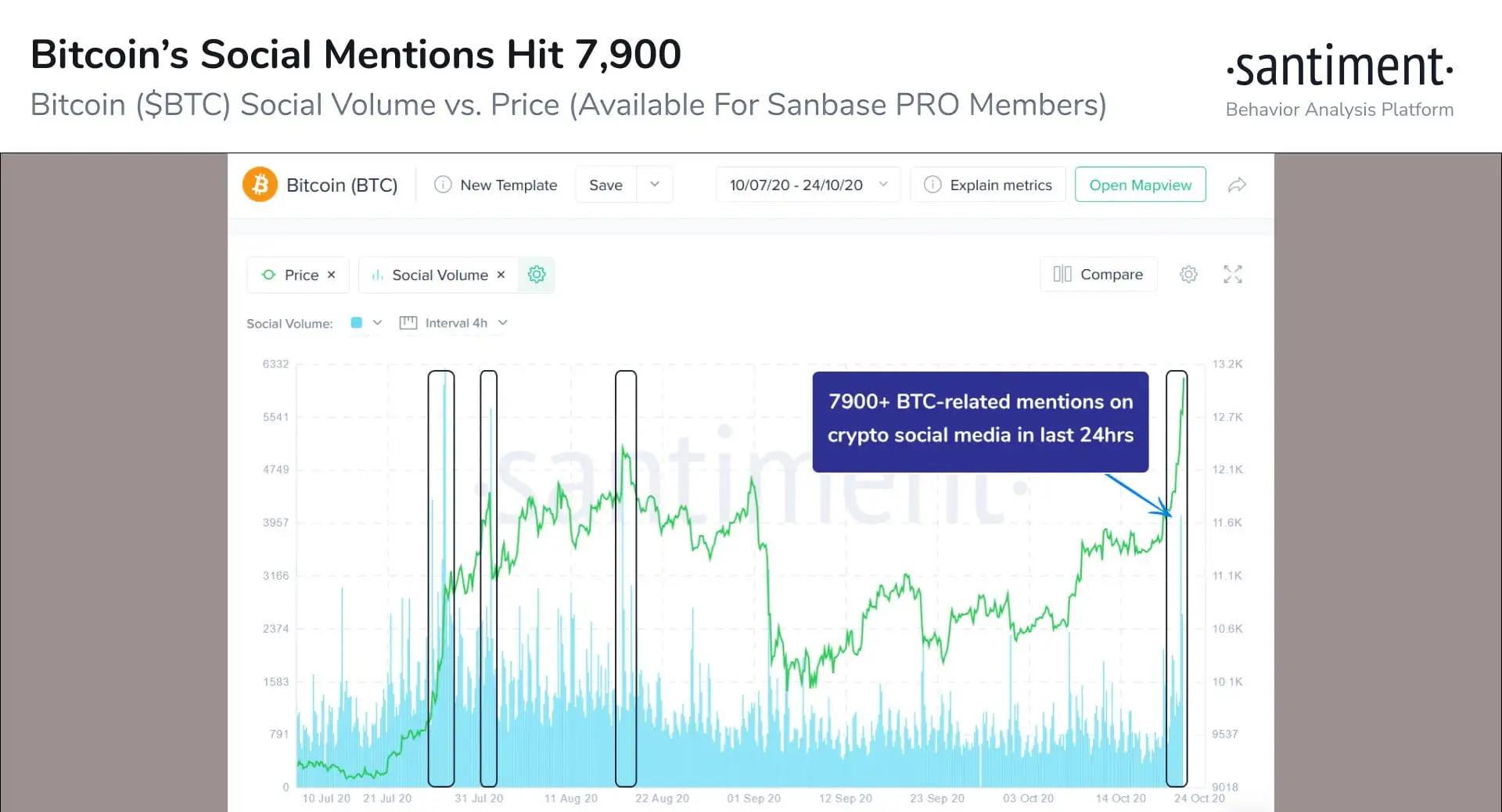The width and height of the screenshot is (1502, 812).
Task: Click the orange Bitcoin logo icon
Action: click(x=260, y=185)
